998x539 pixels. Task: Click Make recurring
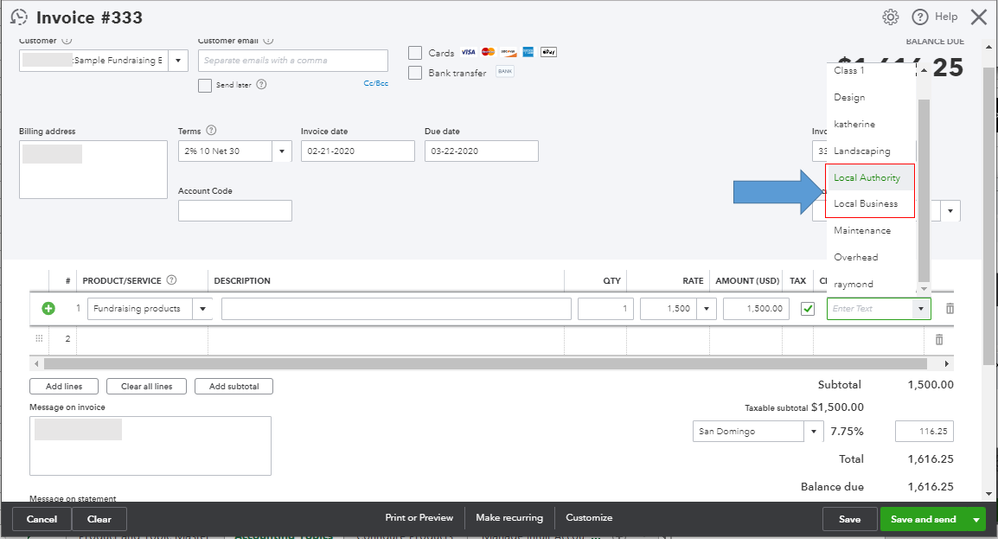click(509, 518)
